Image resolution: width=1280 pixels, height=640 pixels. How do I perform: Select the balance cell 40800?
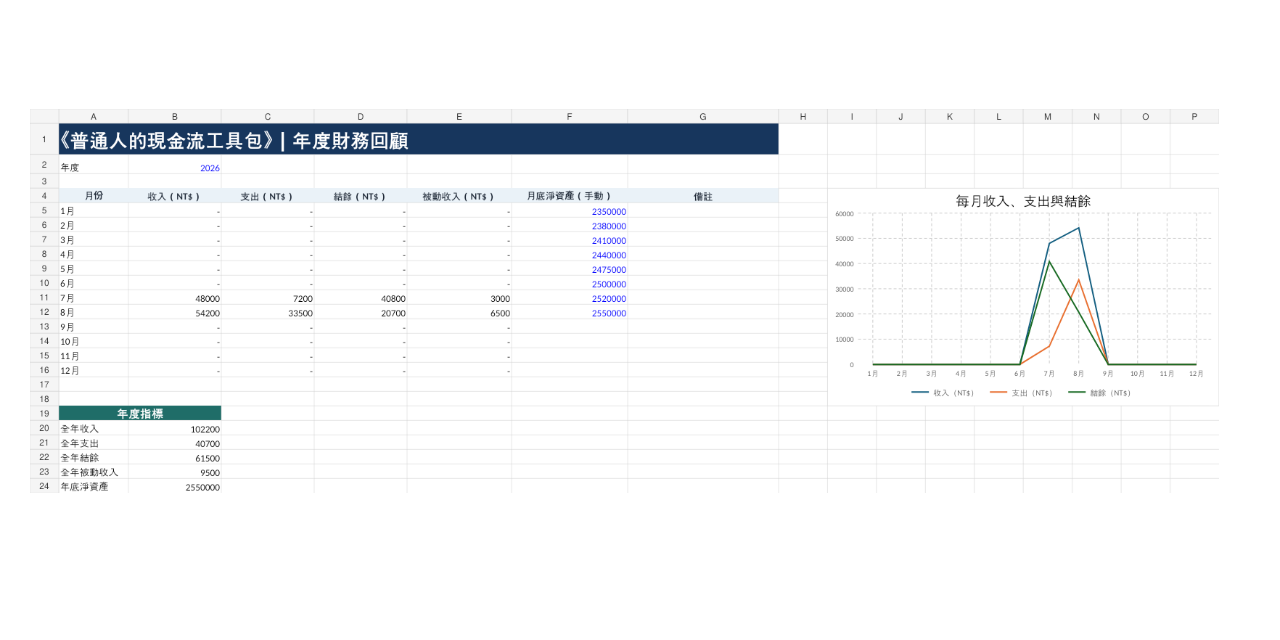pos(360,299)
